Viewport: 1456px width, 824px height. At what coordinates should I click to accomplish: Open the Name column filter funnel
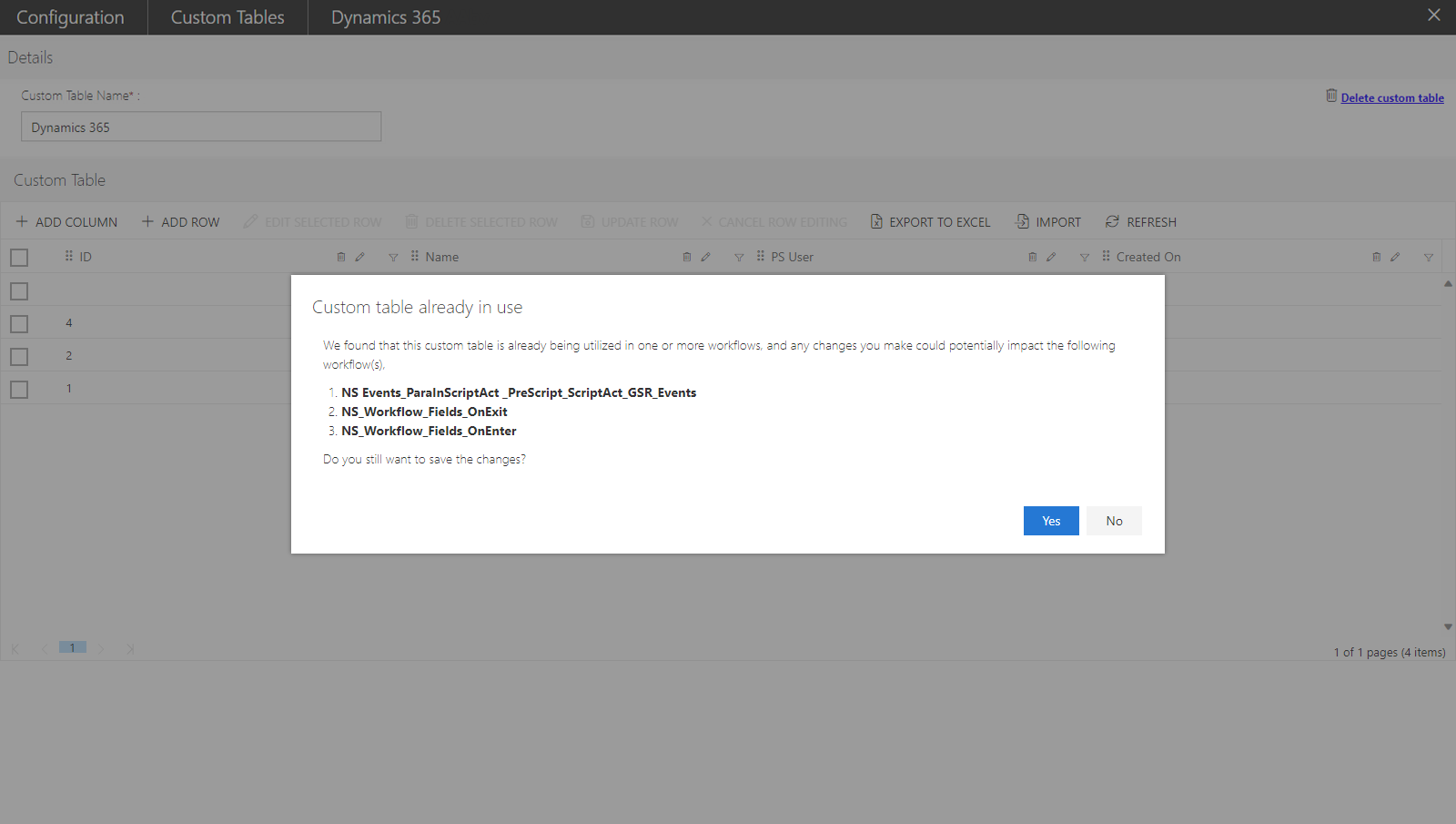click(x=739, y=258)
